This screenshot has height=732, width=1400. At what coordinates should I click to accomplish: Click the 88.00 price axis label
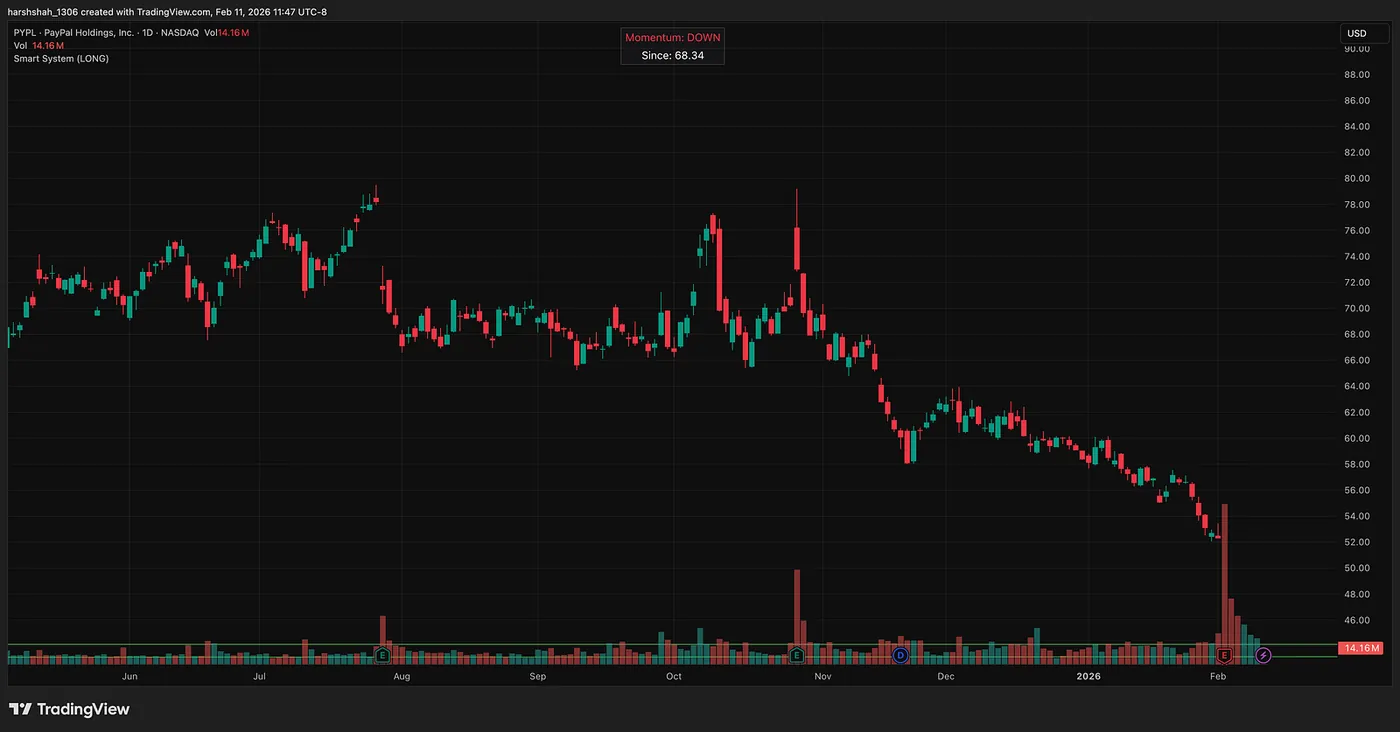tap(1356, 75)
